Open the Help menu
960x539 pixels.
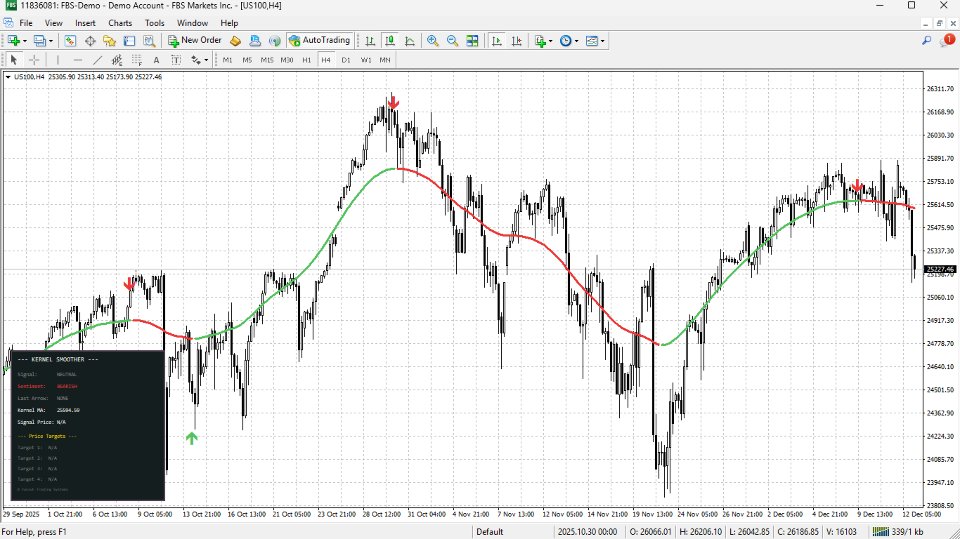pyautogui.click(x=229, y=23)
